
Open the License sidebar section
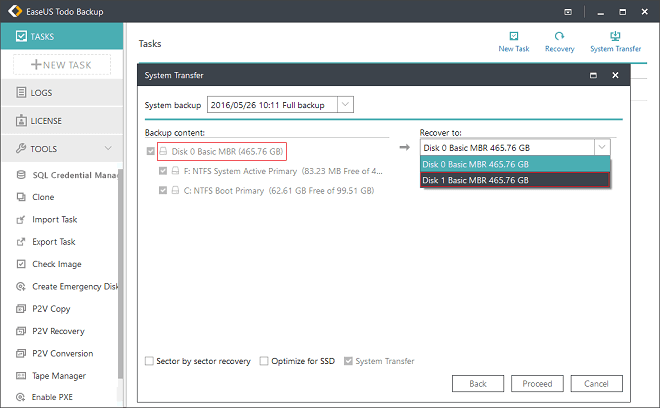pos(62,120)
